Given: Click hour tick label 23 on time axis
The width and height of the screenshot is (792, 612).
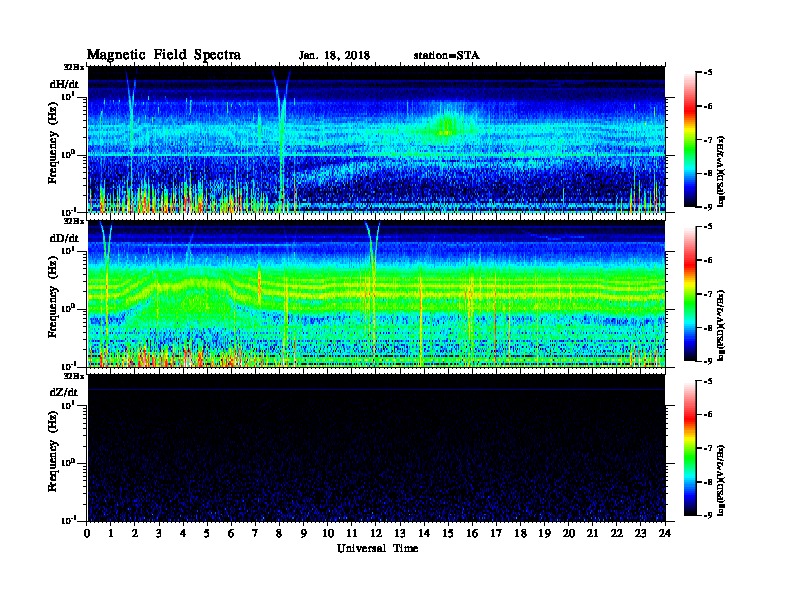Looking at the screenshot, I should (640, 534).
